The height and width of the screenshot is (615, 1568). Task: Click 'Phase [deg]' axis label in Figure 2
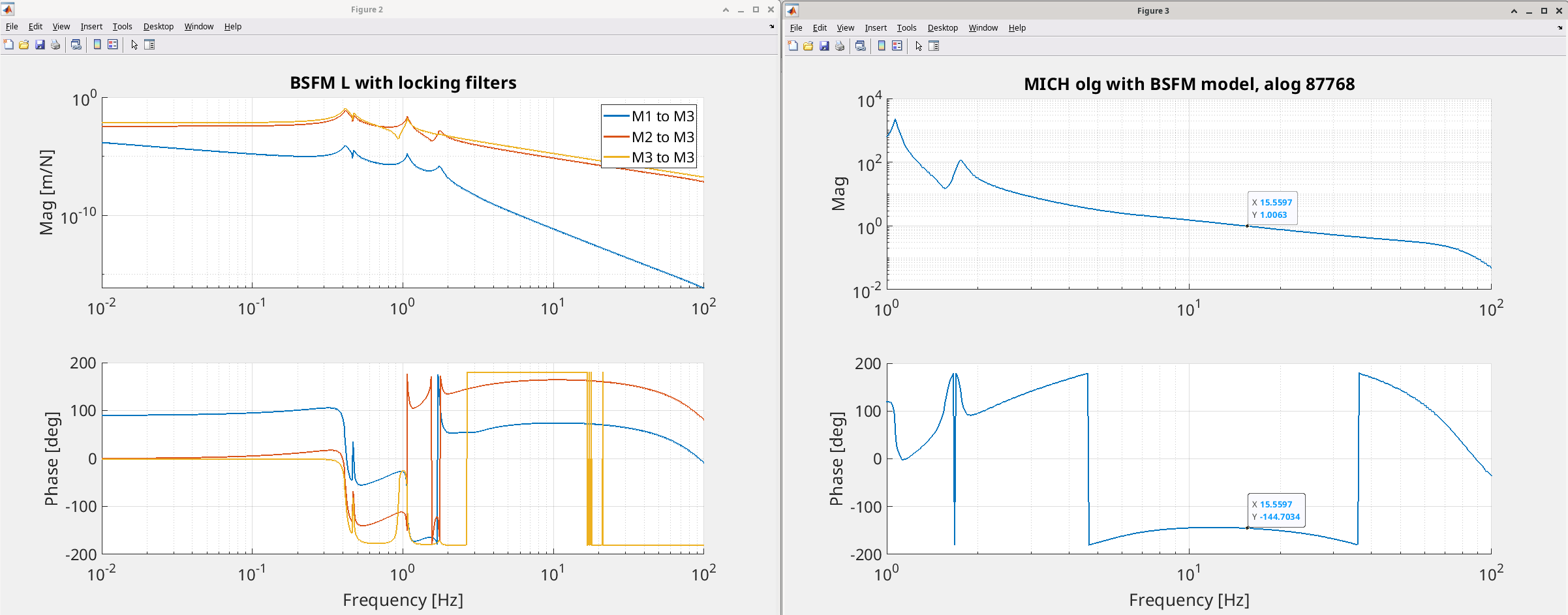[52, 458]
